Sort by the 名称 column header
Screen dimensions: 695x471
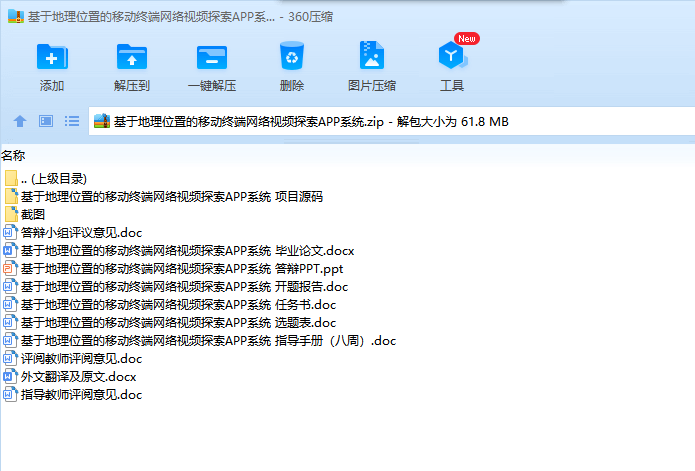click(13, 156)
